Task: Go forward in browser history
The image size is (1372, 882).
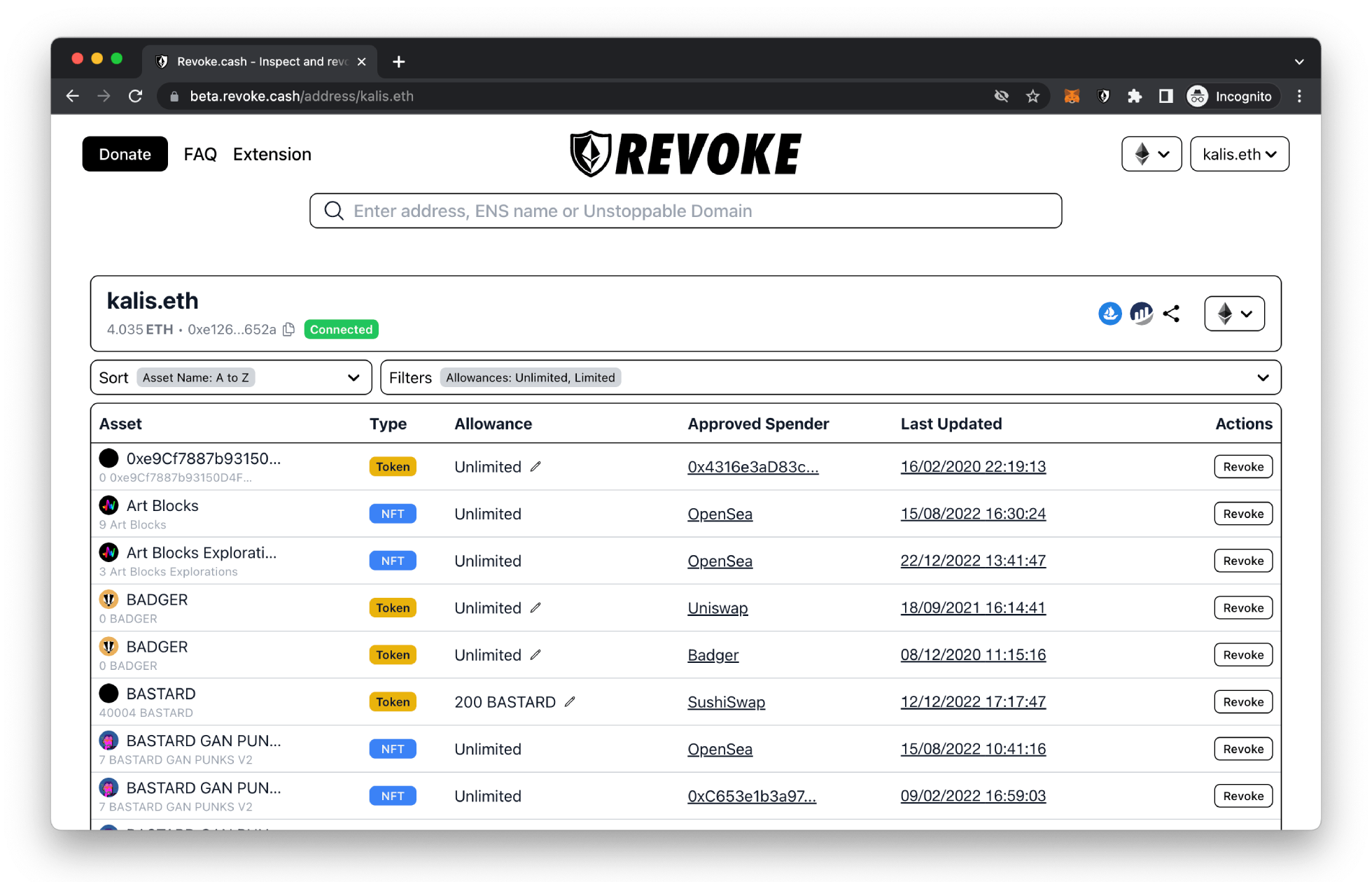Action: pyautogui.click(x=104, y=96)
